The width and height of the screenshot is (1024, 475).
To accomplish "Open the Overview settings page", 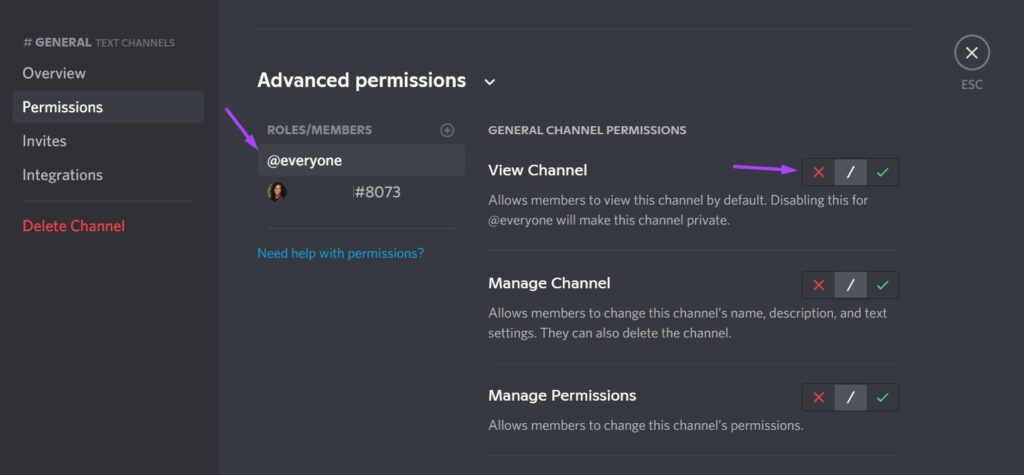I will (x=54, y=73).
